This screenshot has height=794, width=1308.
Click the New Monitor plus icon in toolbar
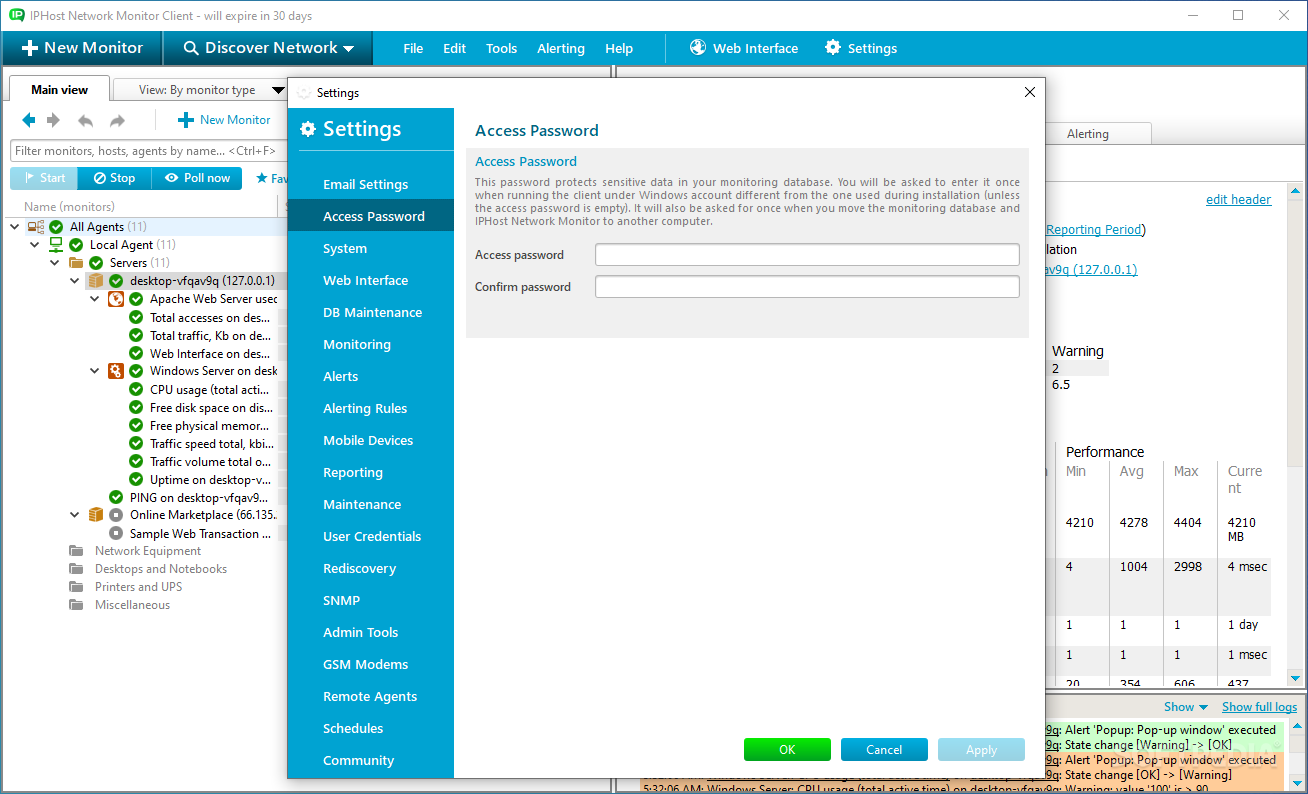pos(30,48)
